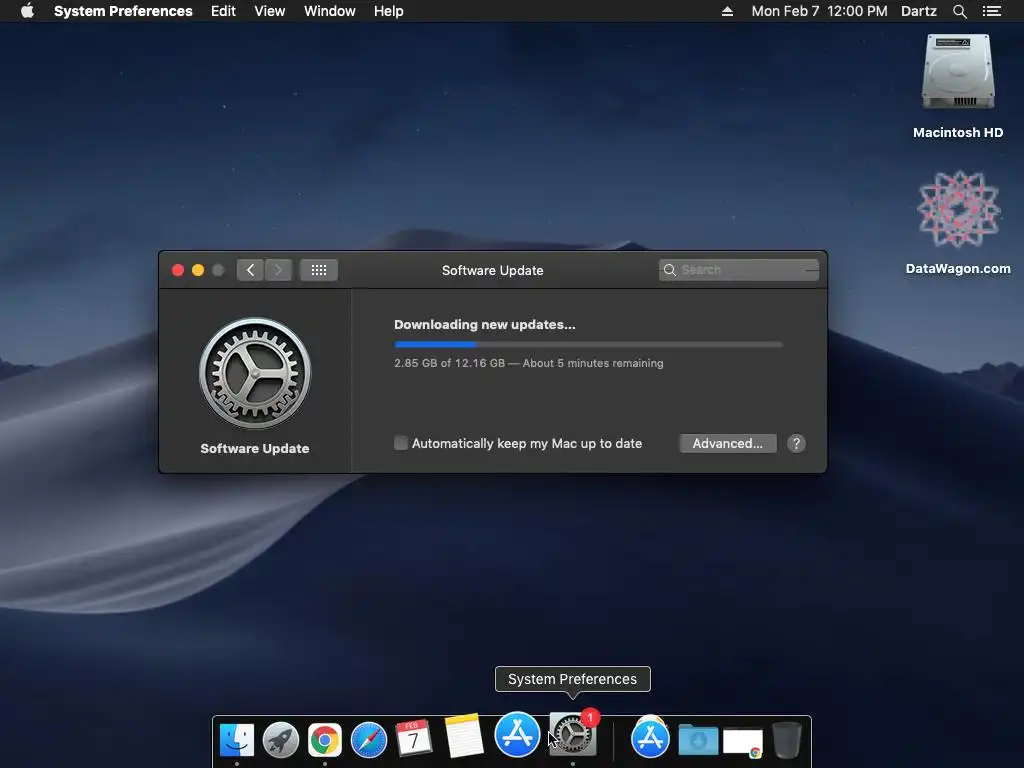This screenshot has height=768, width=1024.
Task: Open the Trash in the Dock
Action: point(787,740)
